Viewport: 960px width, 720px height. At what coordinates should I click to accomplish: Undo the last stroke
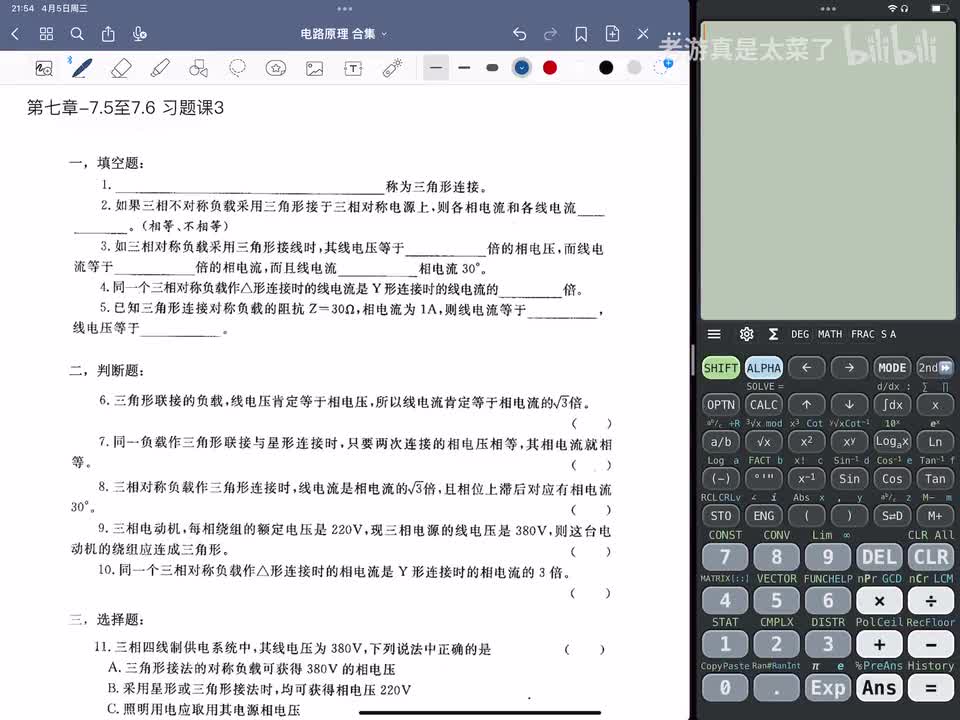coord(519,34)
